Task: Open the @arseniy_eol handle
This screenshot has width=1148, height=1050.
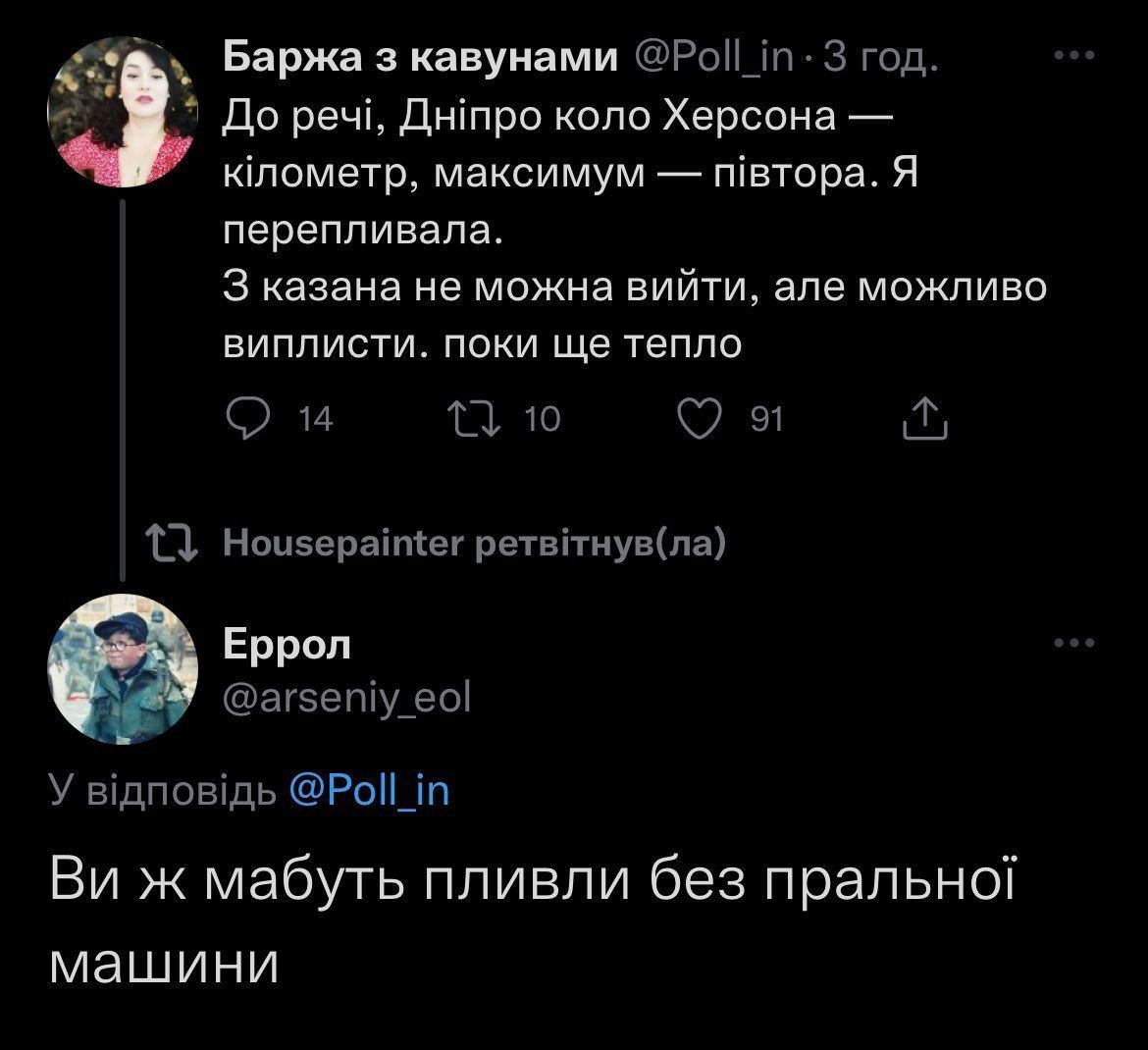Action: coord(347,698)
